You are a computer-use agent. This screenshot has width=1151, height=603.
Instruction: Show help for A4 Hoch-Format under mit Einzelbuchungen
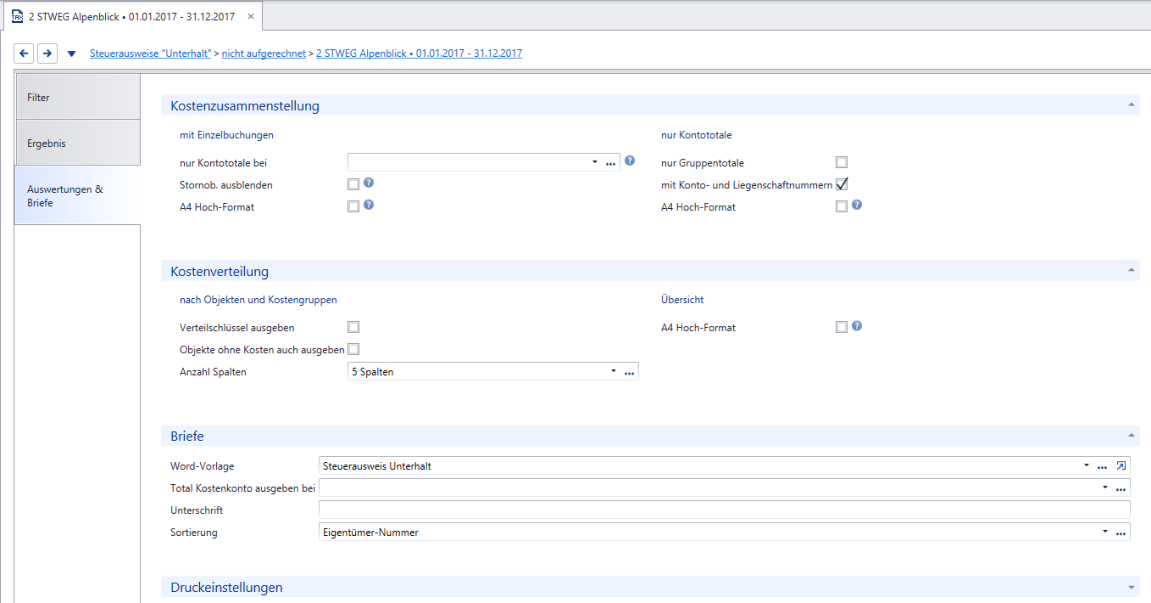pos(368,205)
